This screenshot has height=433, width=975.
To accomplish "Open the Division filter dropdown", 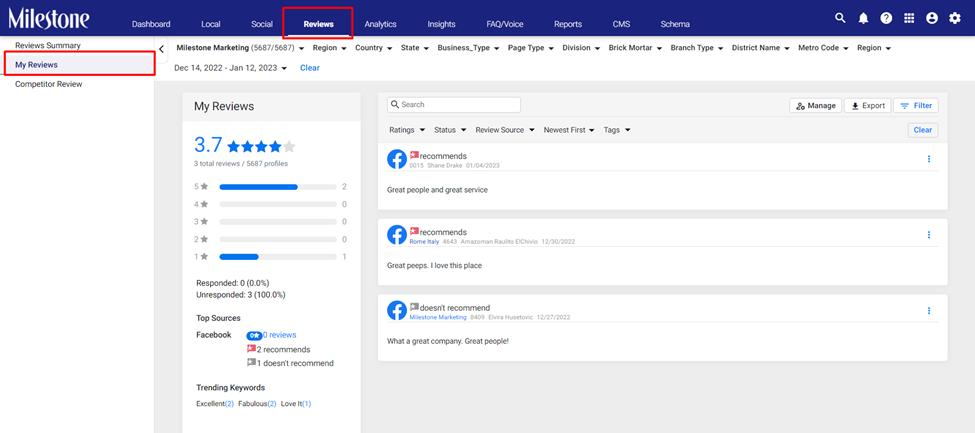I will click(x=581, y=48).
